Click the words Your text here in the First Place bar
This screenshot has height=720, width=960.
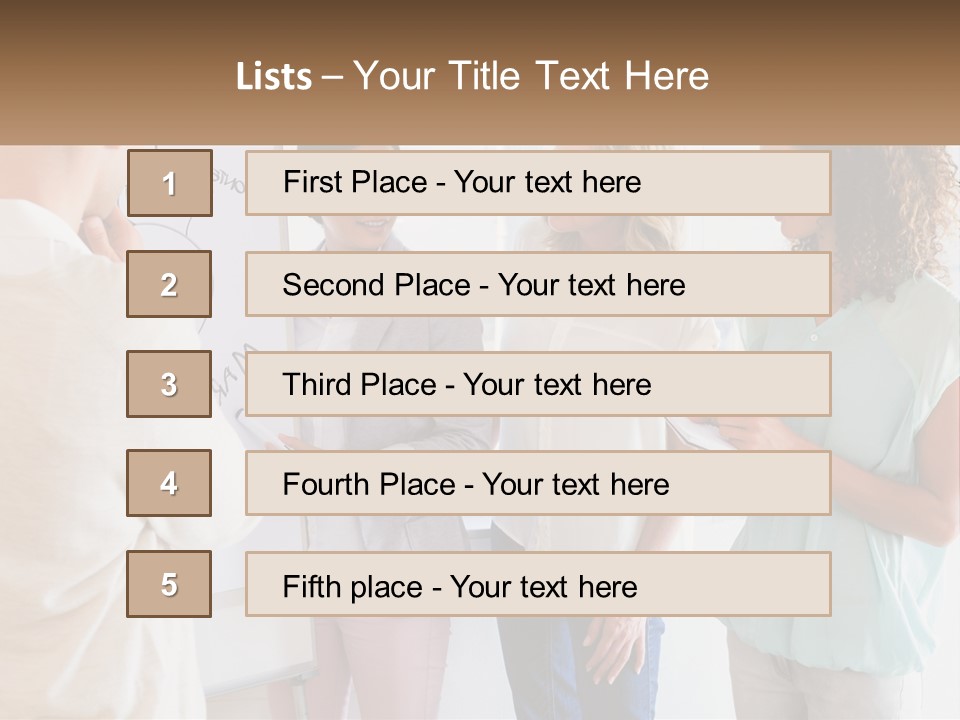point(547,182)
